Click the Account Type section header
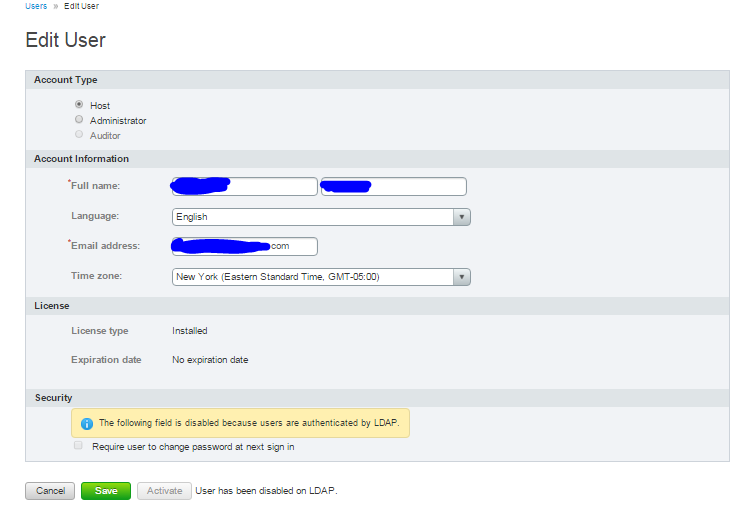Viewport: 755px width, 509px height. coord(66,80)
